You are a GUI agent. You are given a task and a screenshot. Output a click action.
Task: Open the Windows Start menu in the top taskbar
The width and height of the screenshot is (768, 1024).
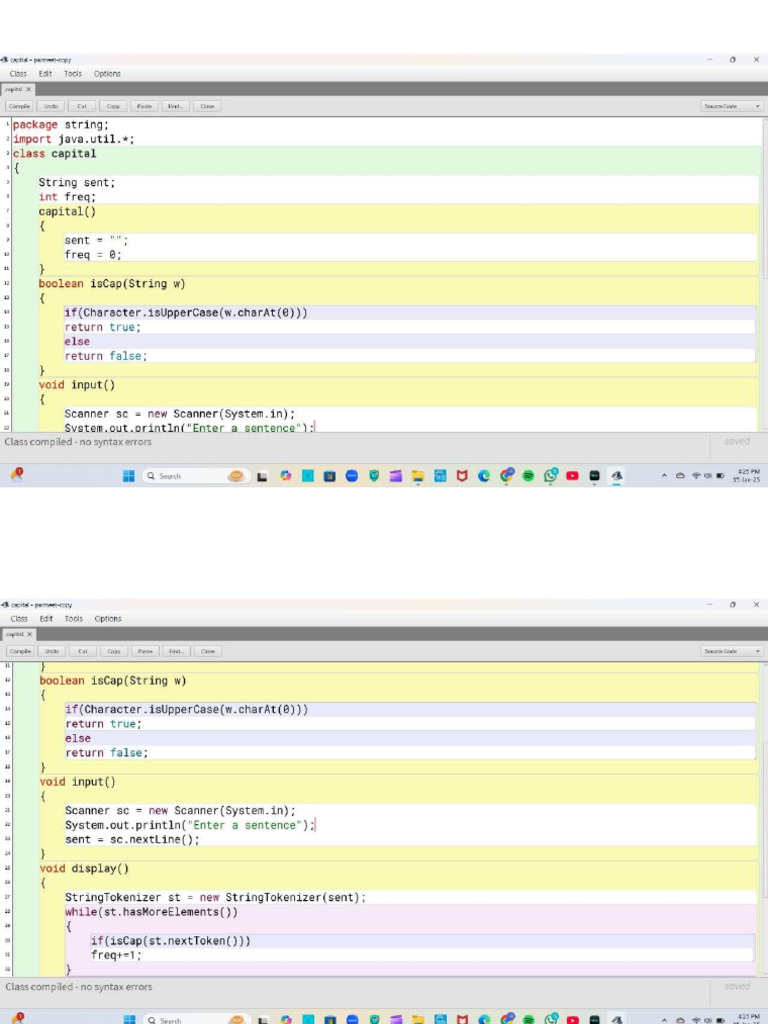(x=129, y=476)
